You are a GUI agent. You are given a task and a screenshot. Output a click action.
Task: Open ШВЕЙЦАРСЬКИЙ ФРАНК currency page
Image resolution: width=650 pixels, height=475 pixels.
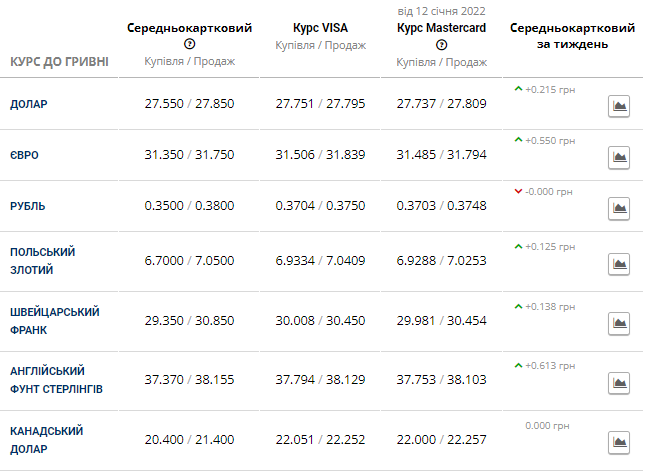[55, 321]
